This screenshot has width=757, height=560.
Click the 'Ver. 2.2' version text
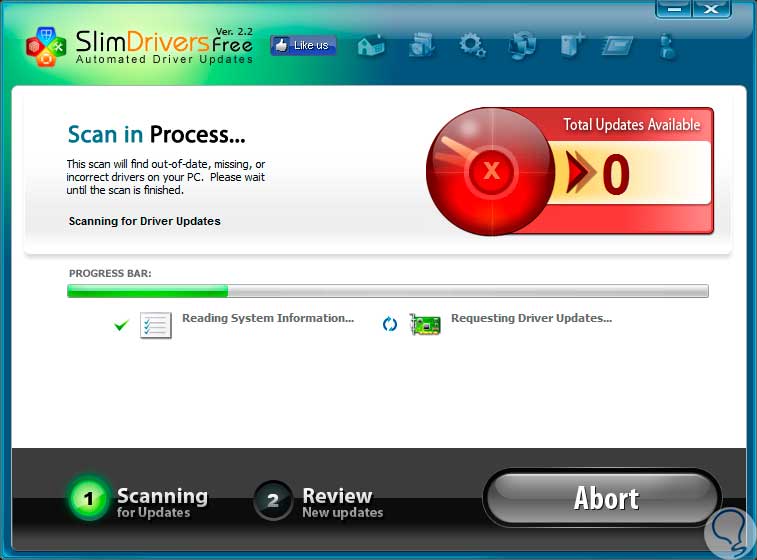tap(234, 31)
